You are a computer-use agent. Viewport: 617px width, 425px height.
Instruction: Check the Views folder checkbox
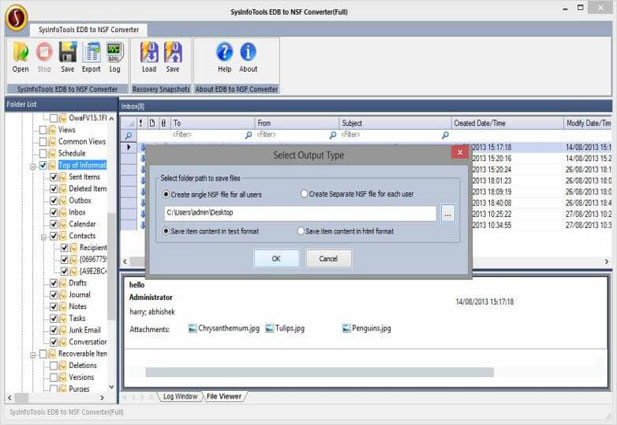(x=43, y=130)
